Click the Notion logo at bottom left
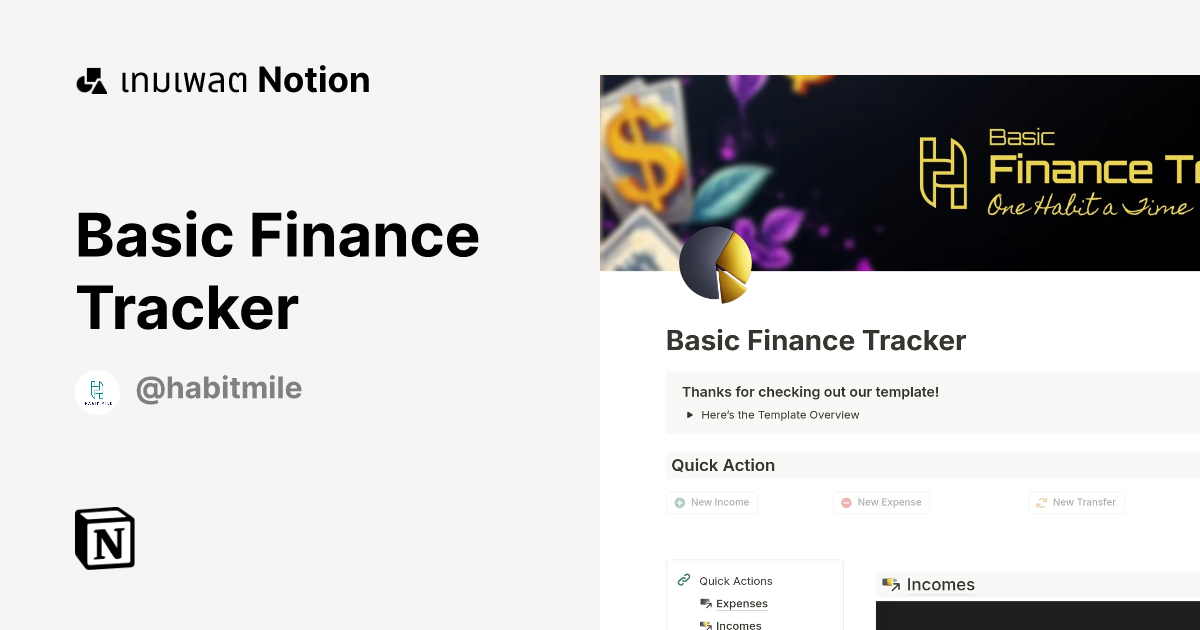The image size is (1200, 630). (x=104, y=538)
